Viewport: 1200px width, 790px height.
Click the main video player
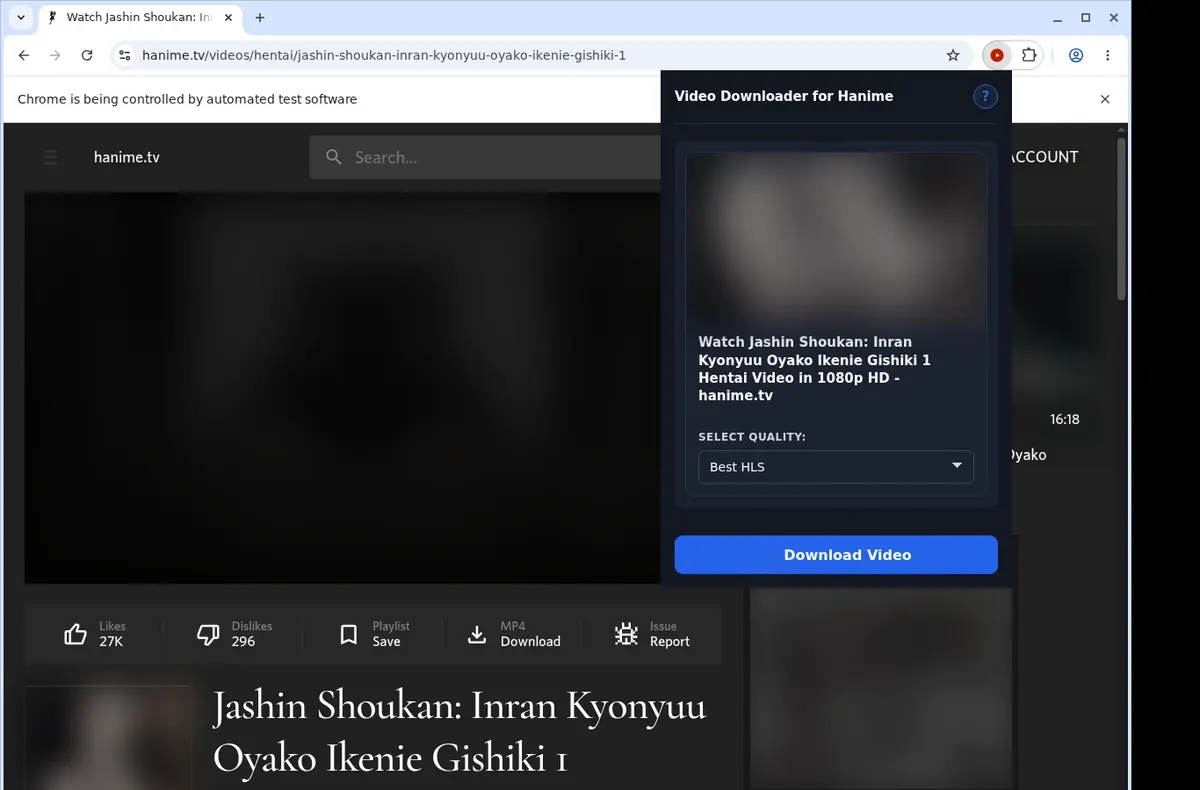tap(342, 388)
